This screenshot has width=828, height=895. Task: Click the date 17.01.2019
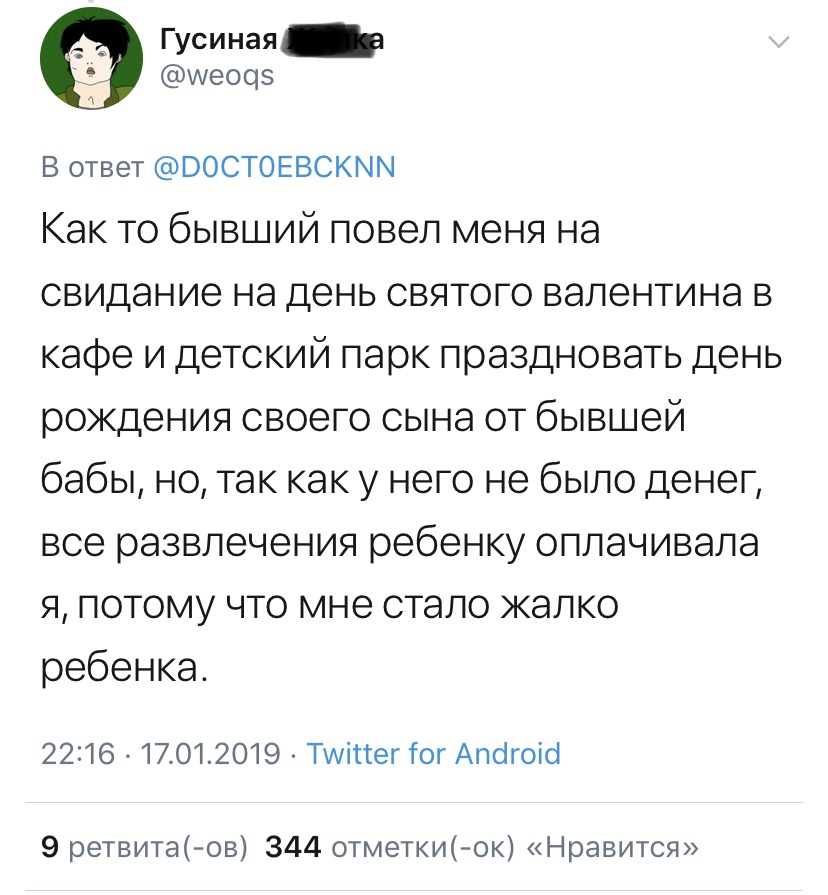(x=211, y=753)
